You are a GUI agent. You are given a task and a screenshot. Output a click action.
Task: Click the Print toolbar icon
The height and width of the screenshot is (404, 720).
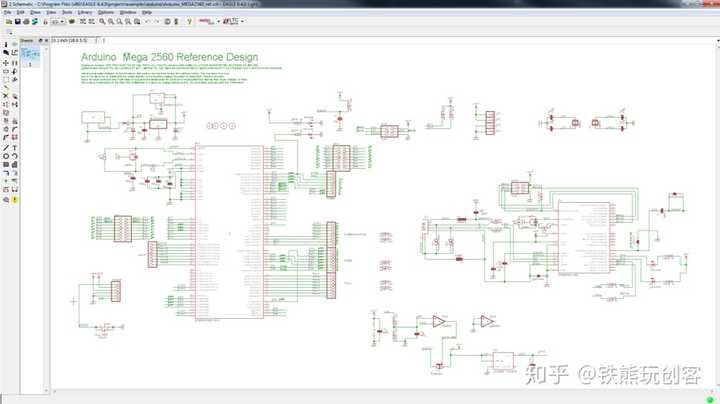pyautogui.click(x=26, y=21)
